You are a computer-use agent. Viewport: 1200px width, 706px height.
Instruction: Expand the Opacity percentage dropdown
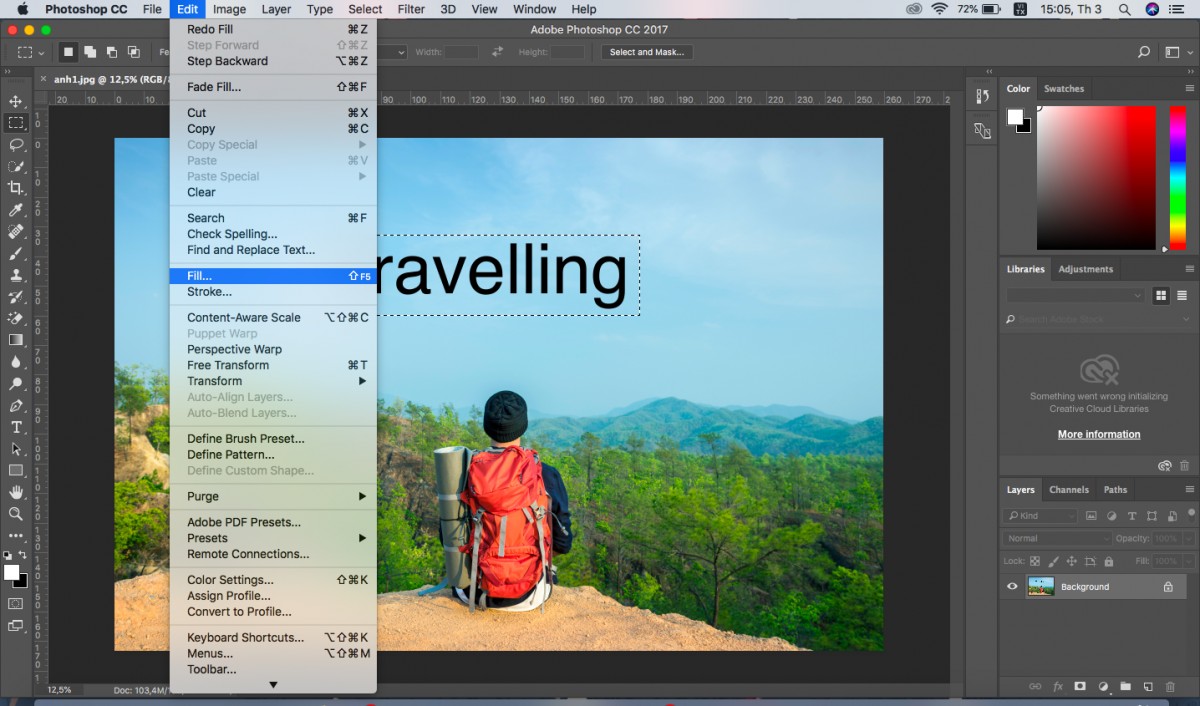tap(1188, 538)
